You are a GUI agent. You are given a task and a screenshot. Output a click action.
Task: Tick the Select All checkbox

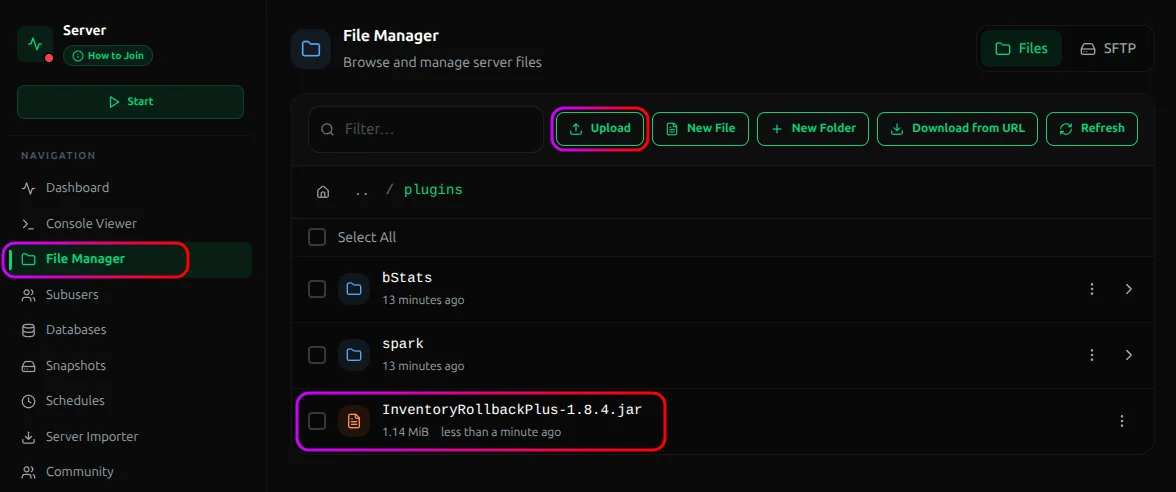(x=317, y=237)
